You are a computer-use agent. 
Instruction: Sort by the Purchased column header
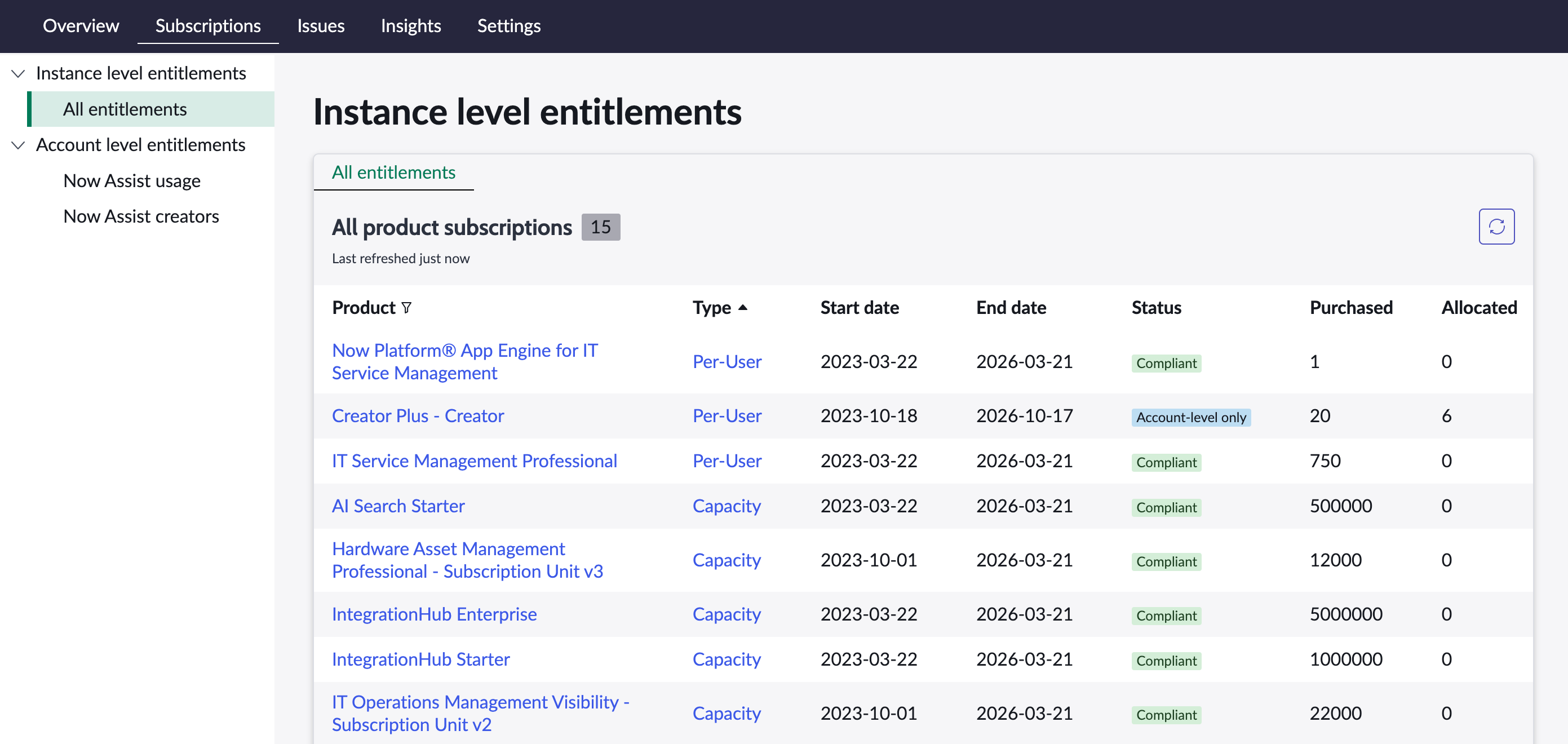[x=1352, y=307]
